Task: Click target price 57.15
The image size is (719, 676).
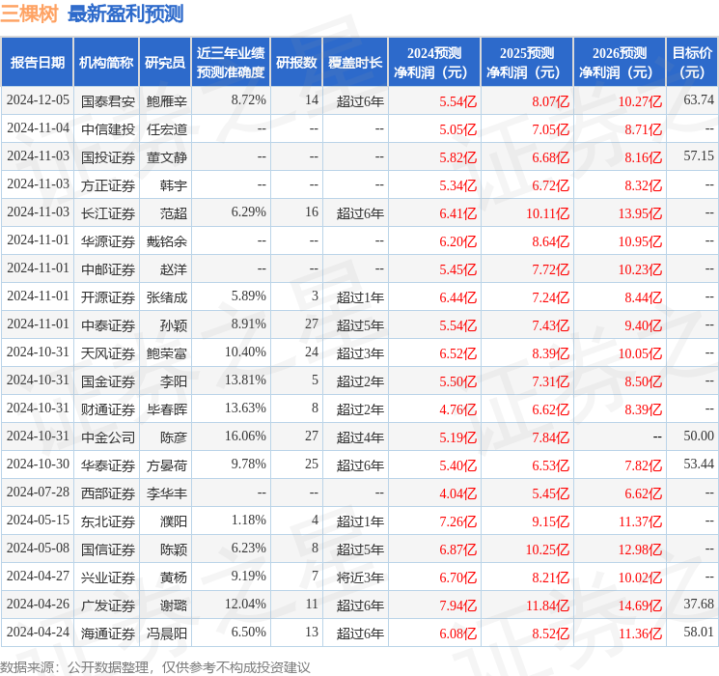Action: click(698, 156)
